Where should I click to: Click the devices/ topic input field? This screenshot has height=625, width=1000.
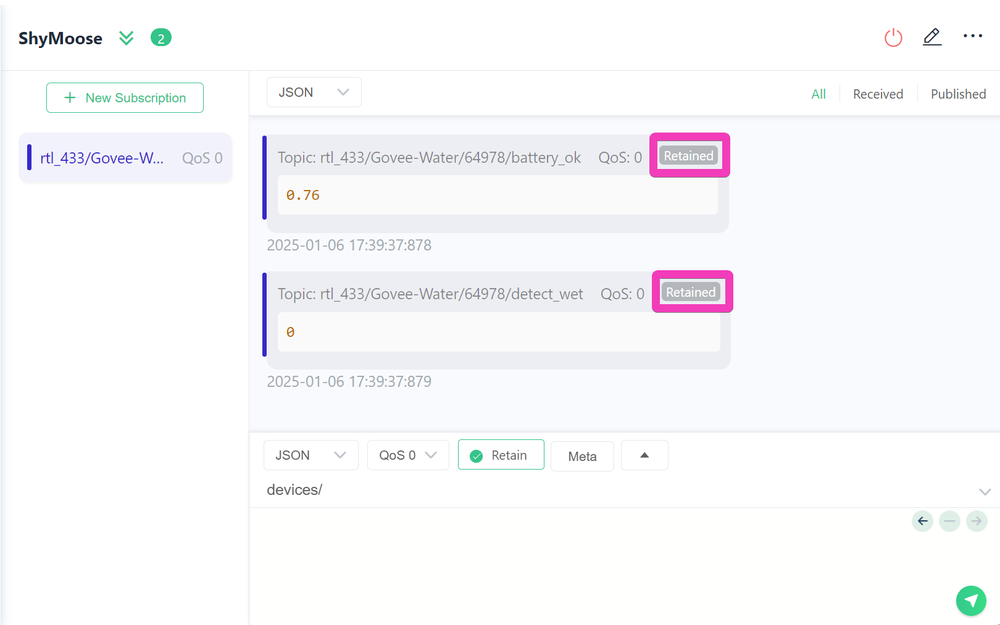500,490
